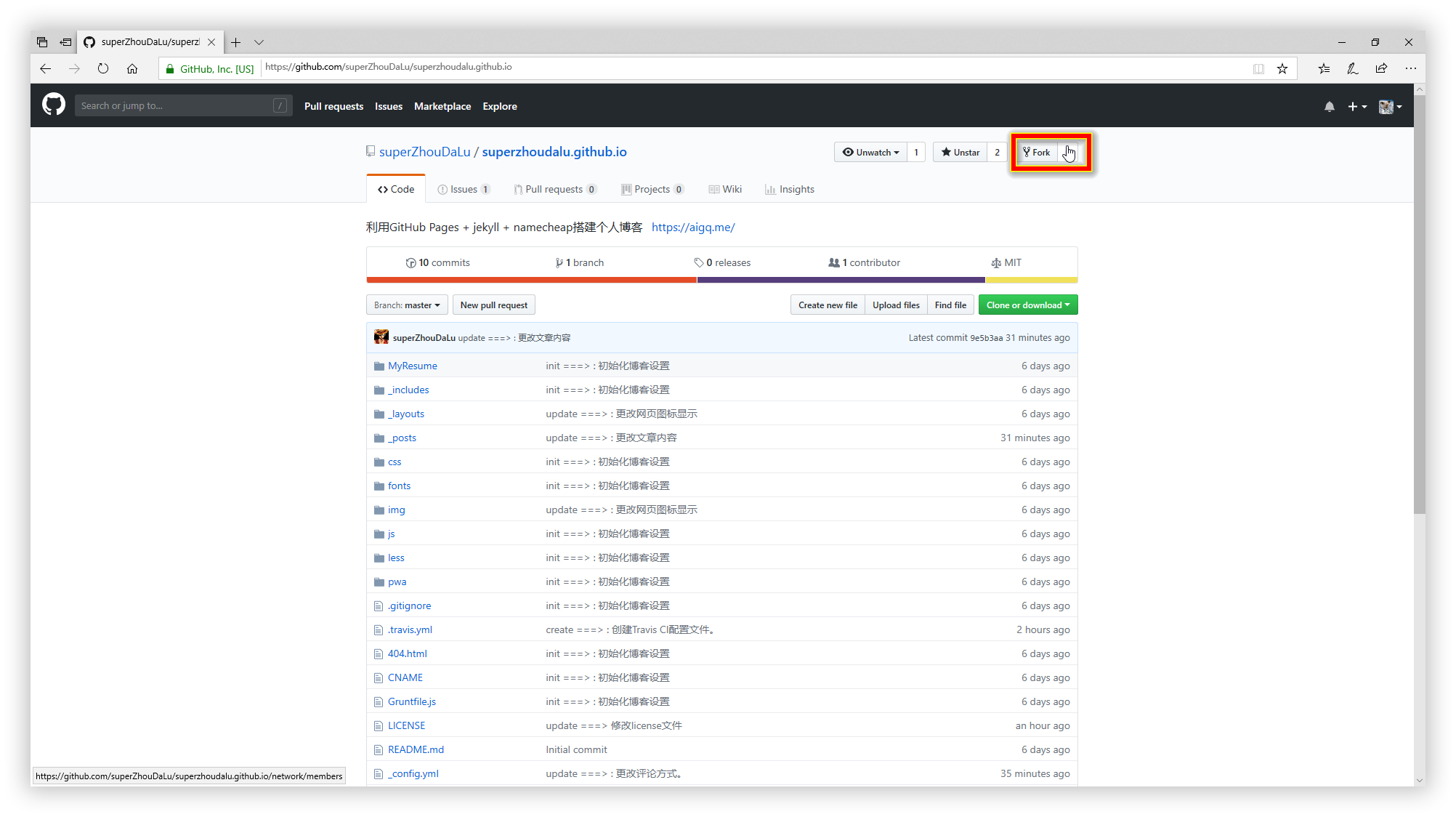
Task: Click browser refresh button
Action: (x=103, y=68)
